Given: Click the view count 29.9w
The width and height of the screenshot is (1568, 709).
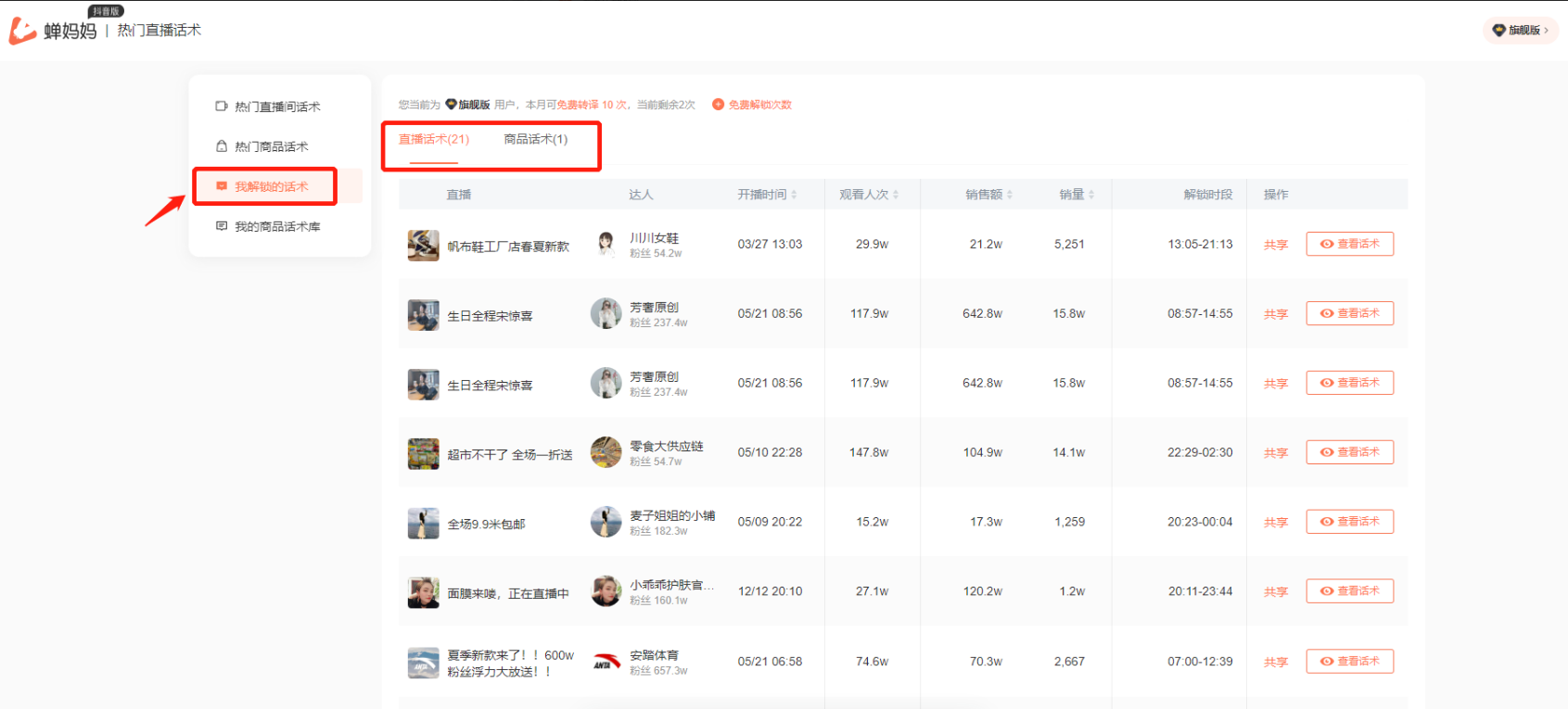Looking at the screenshot, I should tap(872, 245).
